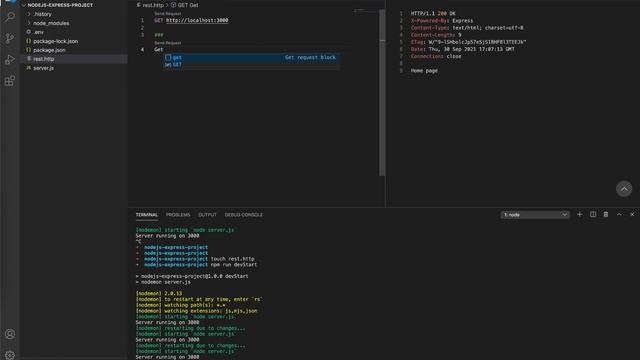Image resolution: width=640 pixels, height=360 pixels.
Task: Switch to the PROBLEMS tab
Action: (x=178, y=215)
